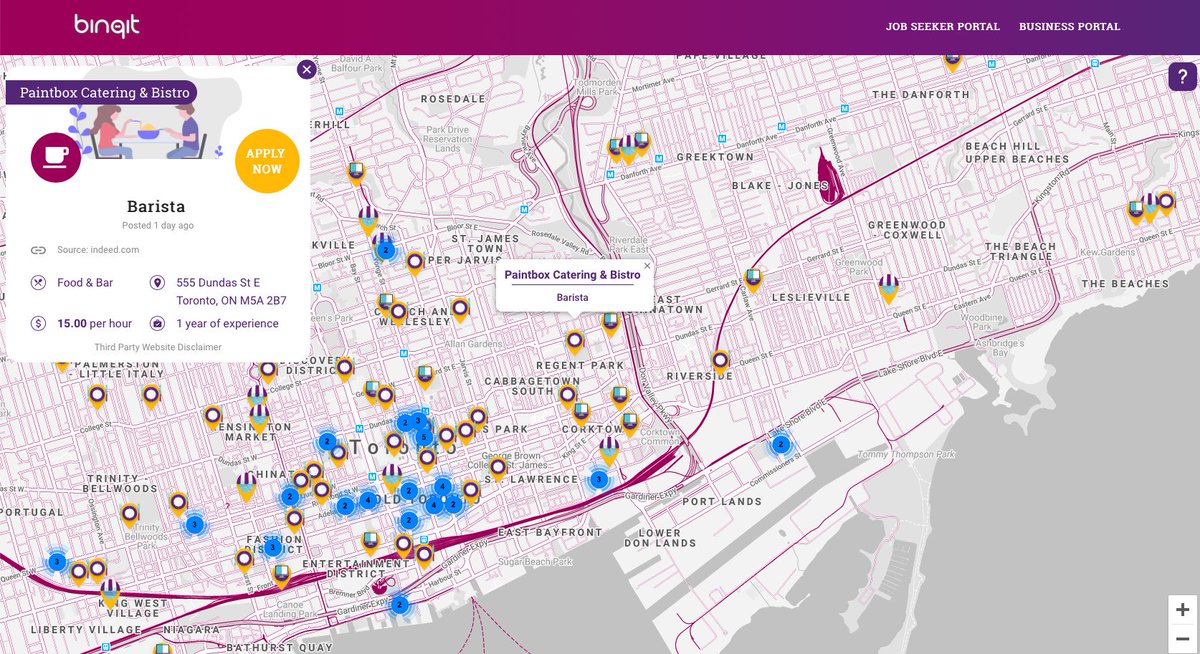The height and width of the screenshot is (654, 1200).
Task: Select the building marker near Entertainment District
Action: click(370, 543)
